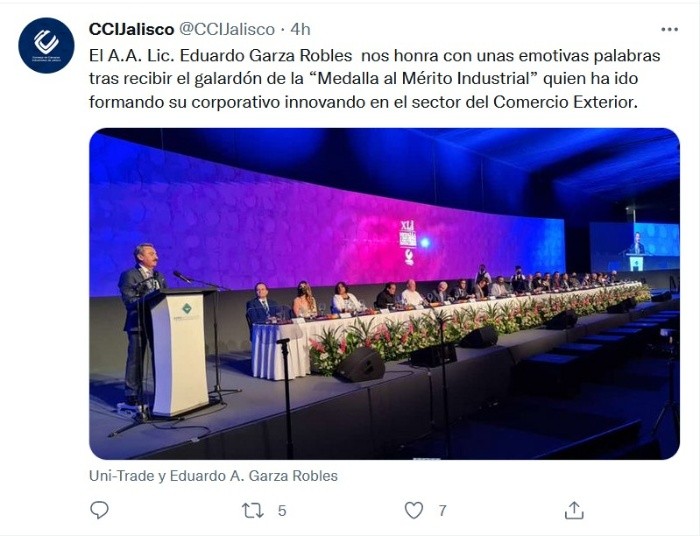Click the logo on the purple backdrop
This screenshot has height=536, width=700.
pyautogui.click(x=408, y=240)
